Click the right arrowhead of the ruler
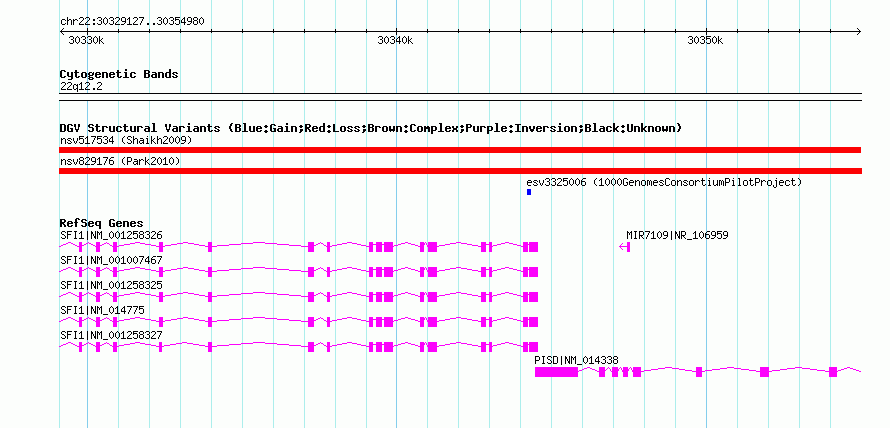 [x=858, y=32]
